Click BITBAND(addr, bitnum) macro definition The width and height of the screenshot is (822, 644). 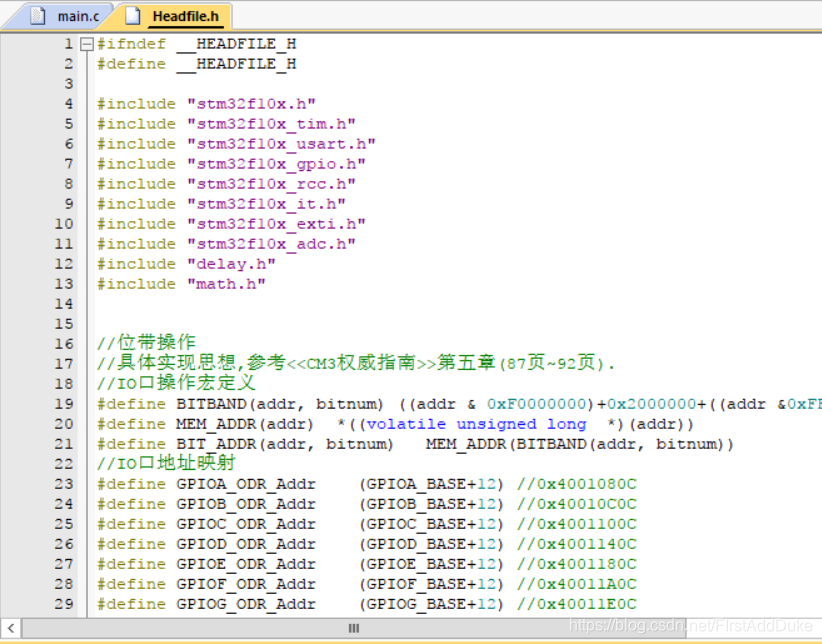point(280,404)
